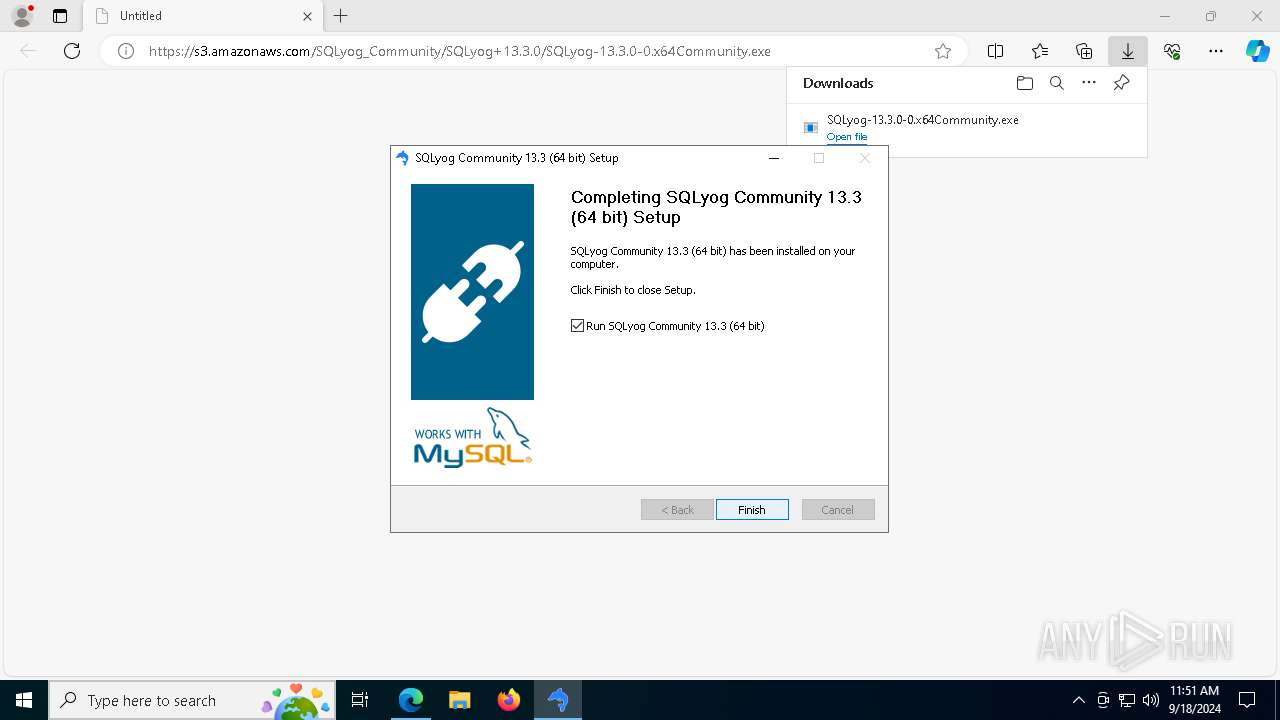The image size is (1280, 720).
Task: Refresh the current page
Action: [x=72, y=51]
